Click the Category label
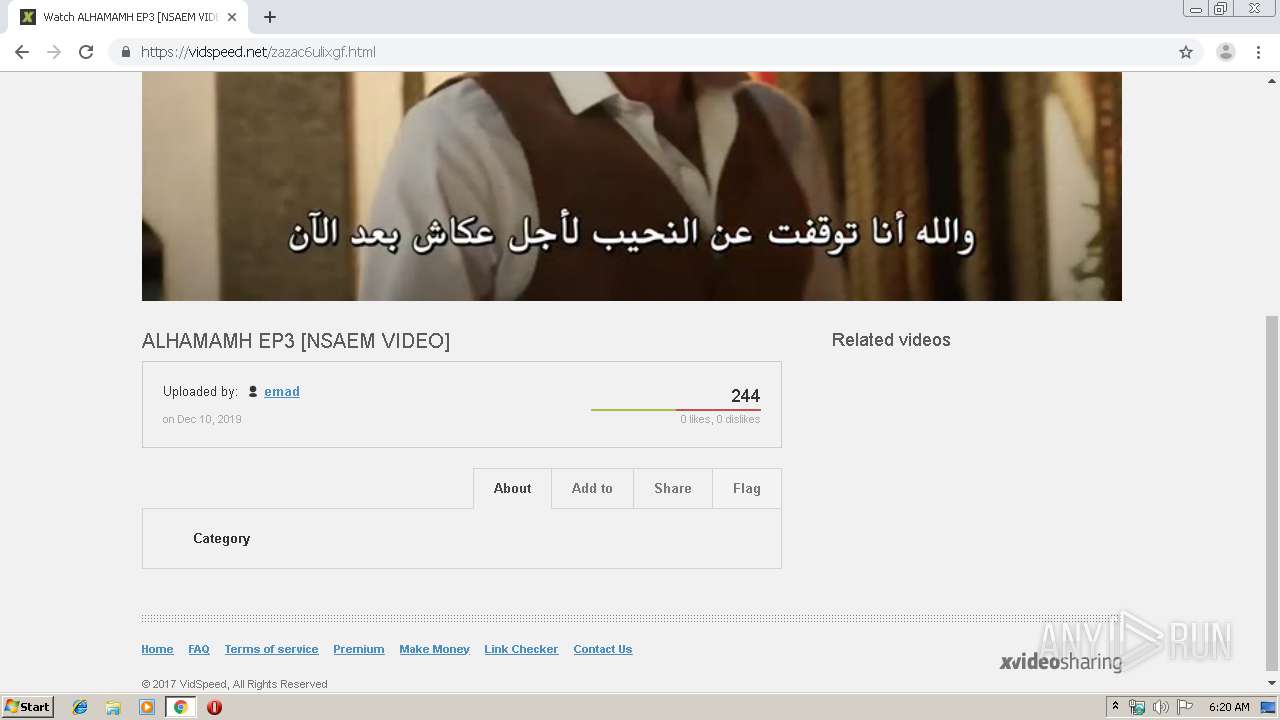The image size is (1280, 720). pos(221,538)
